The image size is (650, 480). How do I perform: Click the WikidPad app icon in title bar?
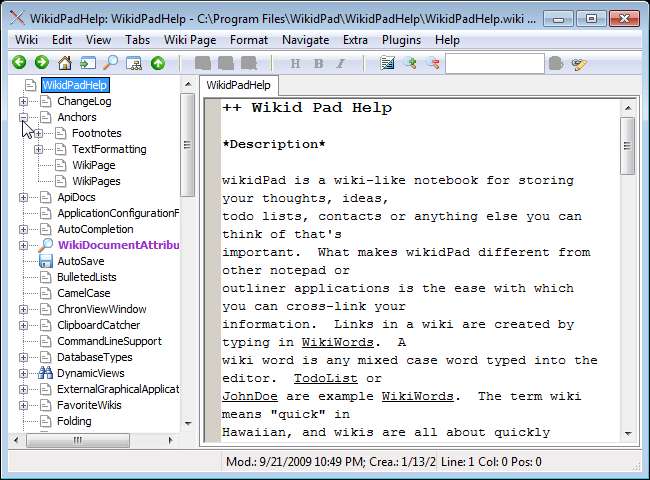click(17, 18)
